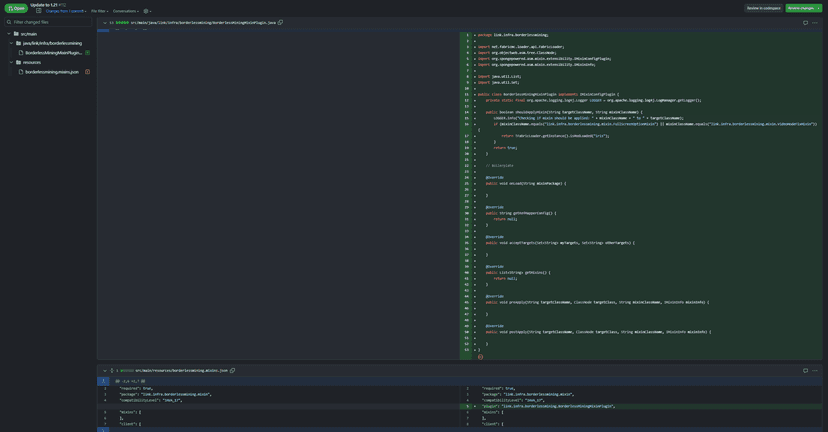Collapse the BorderlessMiningMixinPlugin.java diff
828x432 pixels.
coord(105,23)
